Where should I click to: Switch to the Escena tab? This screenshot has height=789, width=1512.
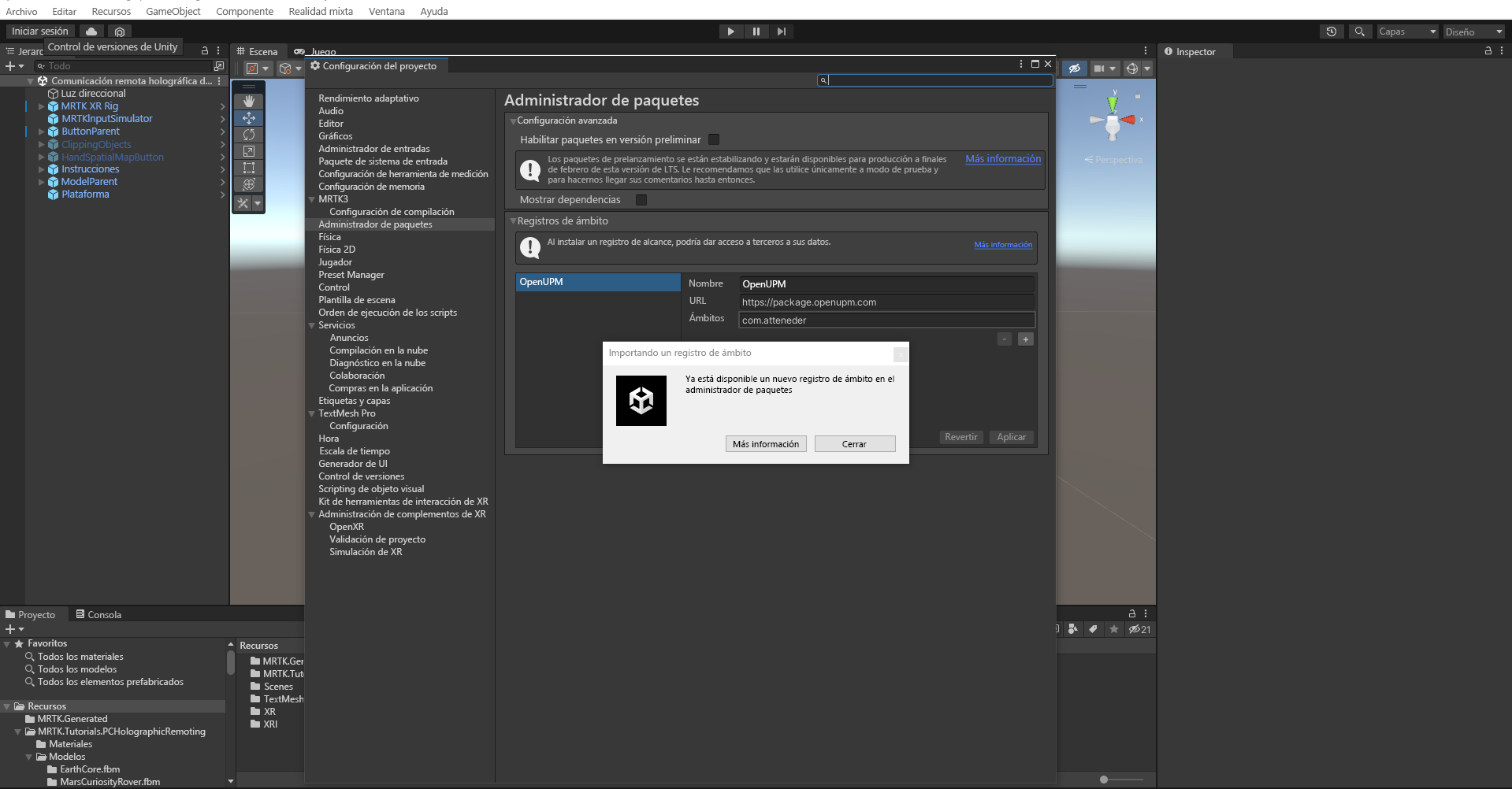click(x=258, y=51)
